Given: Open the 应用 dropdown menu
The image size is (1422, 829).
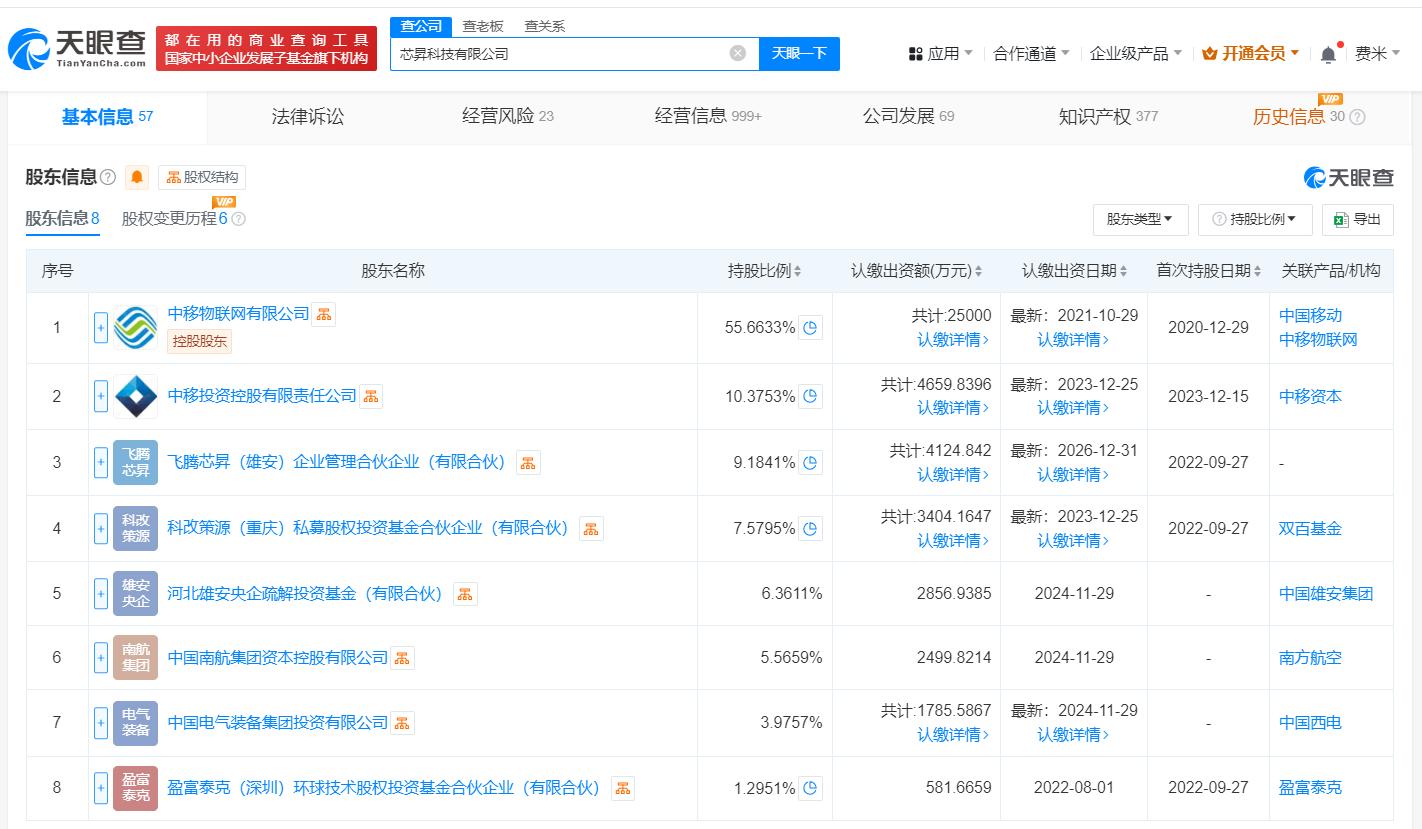Looking at the screenshot, I should [940, 54].
